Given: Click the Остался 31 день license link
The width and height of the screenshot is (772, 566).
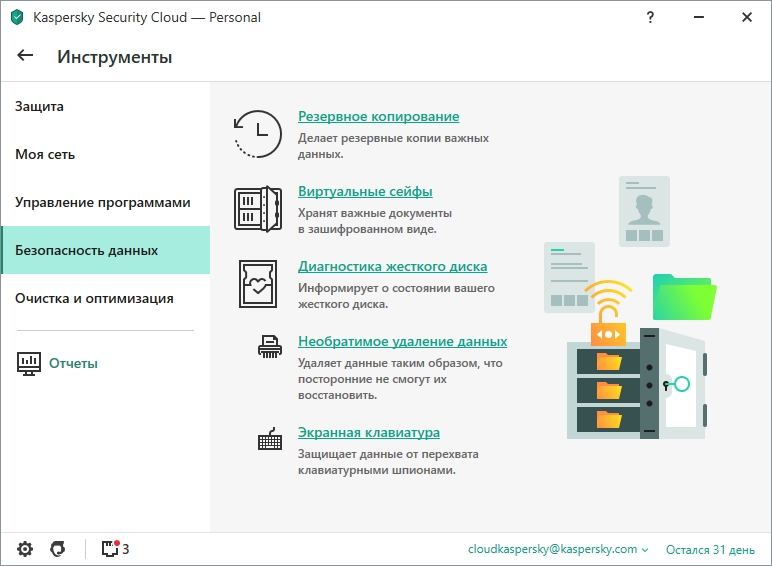Looking at the screenshot, I should pos(710,550).
